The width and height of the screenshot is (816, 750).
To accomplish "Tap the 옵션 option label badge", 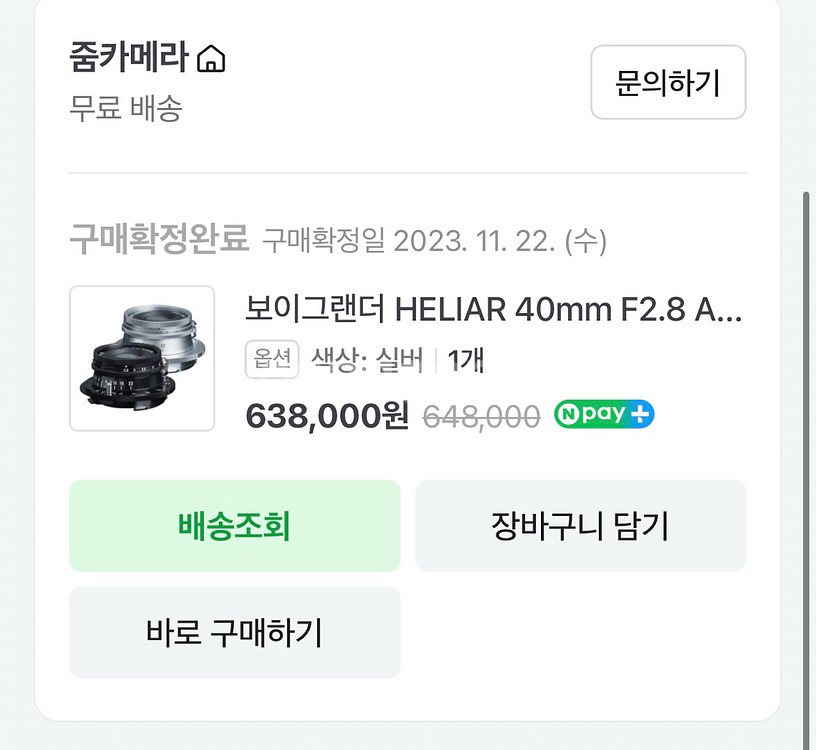I will tap(272, 360).
